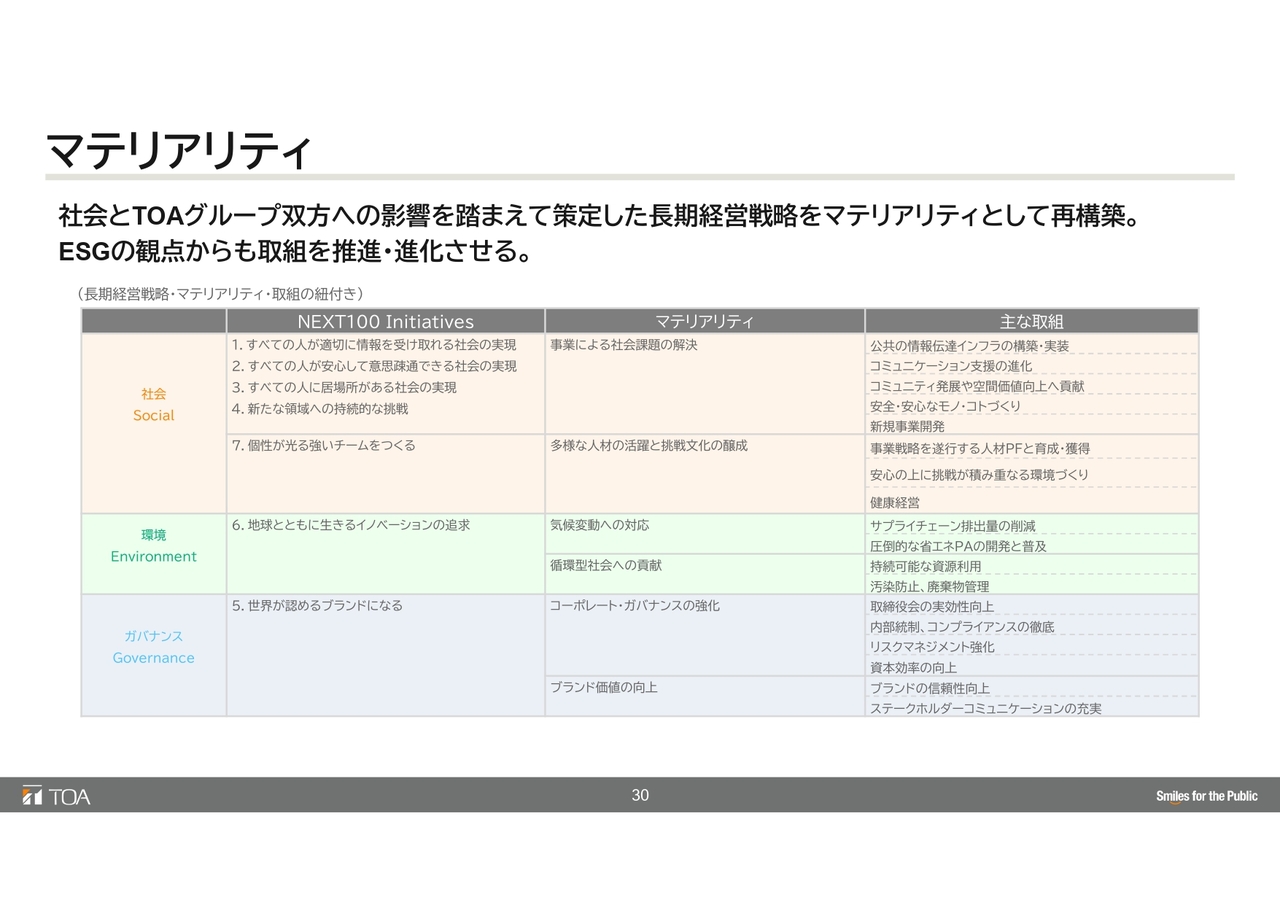Click the ガバナンス Governance row label
Viewport: 1280px width, 905px height.
(154, 647)
